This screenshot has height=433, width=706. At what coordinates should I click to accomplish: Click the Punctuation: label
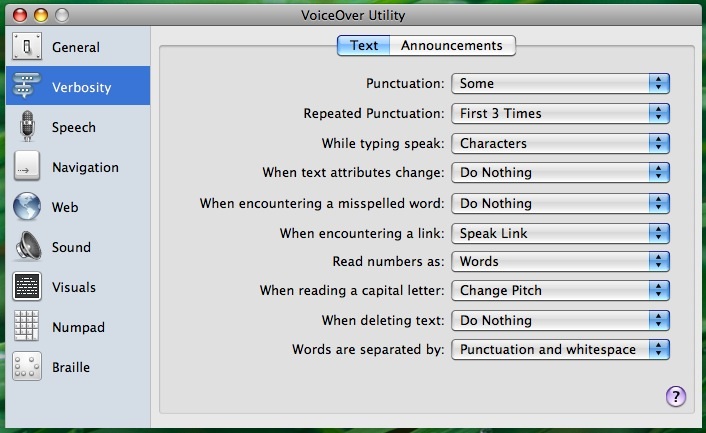point(405,83)
